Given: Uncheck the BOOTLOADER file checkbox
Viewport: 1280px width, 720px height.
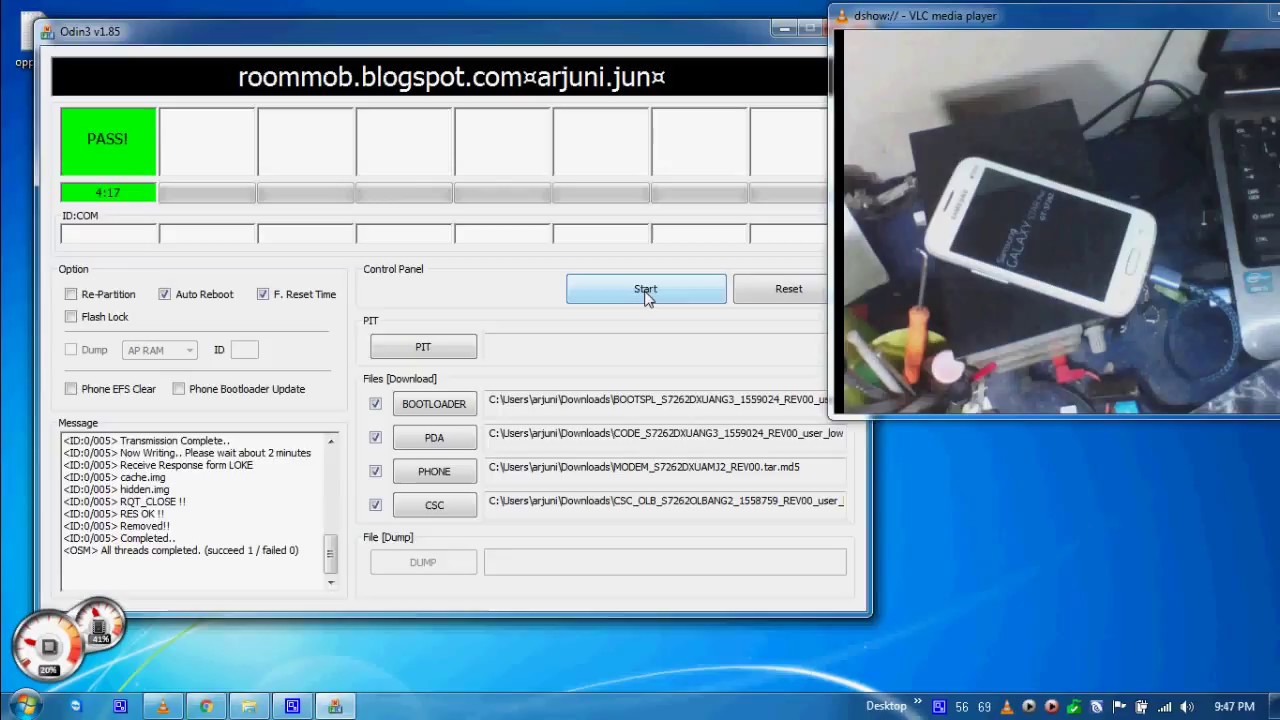Looking at the screenshot, I should pos(375,404).
